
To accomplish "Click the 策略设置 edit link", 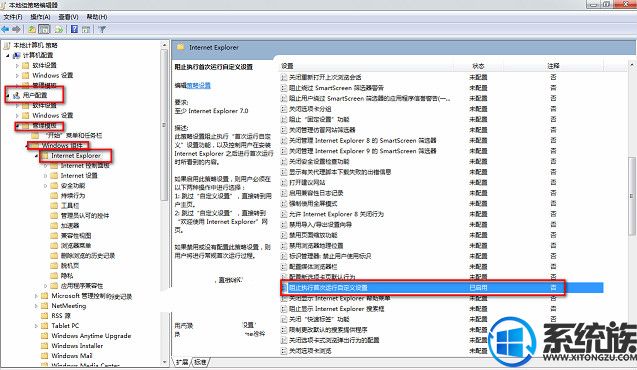I will (198, 85).
